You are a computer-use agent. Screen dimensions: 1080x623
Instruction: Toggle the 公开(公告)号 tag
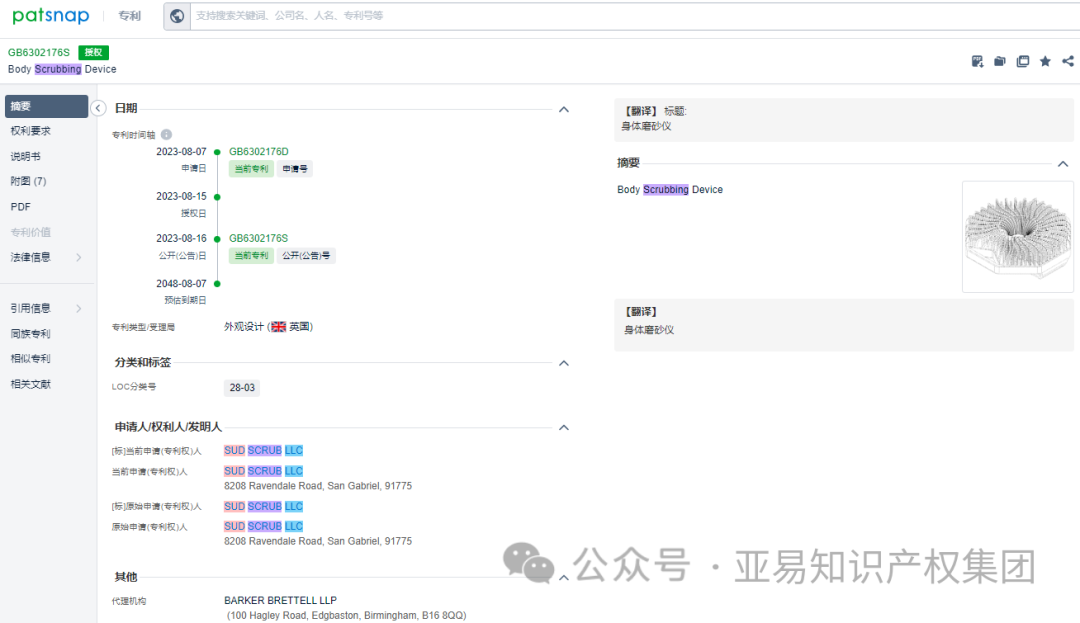click(306, 255)
